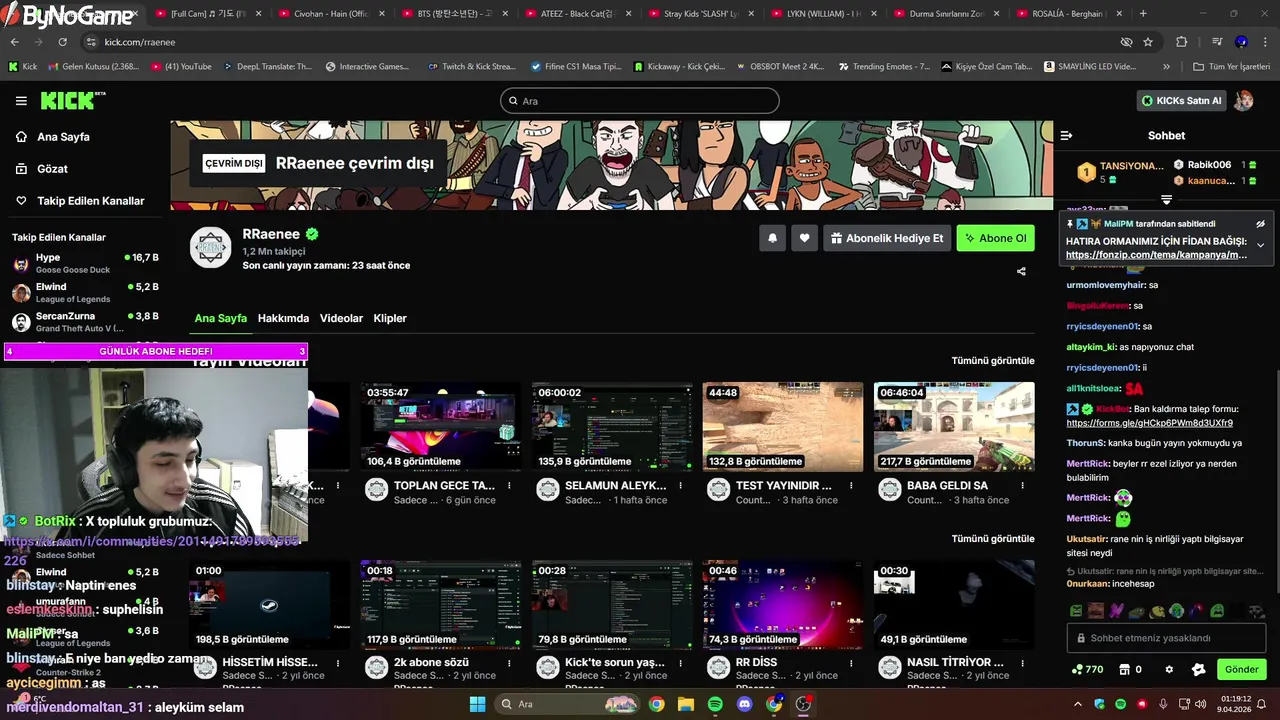Click the notification bell next to RRaenee

[x=772, y=238]
